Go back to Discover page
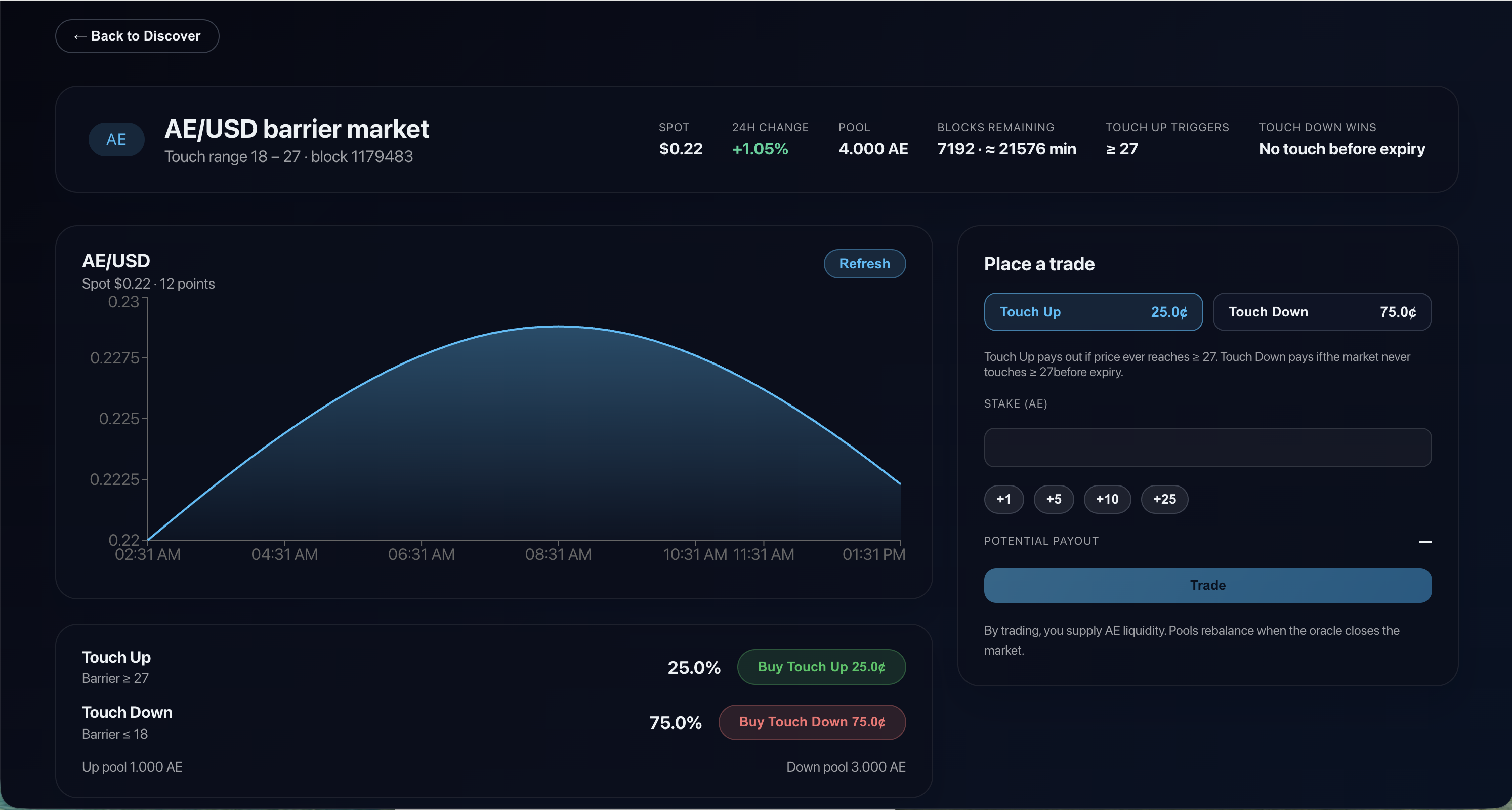Screen dimensions: 1512x810 tap(137, 36)
